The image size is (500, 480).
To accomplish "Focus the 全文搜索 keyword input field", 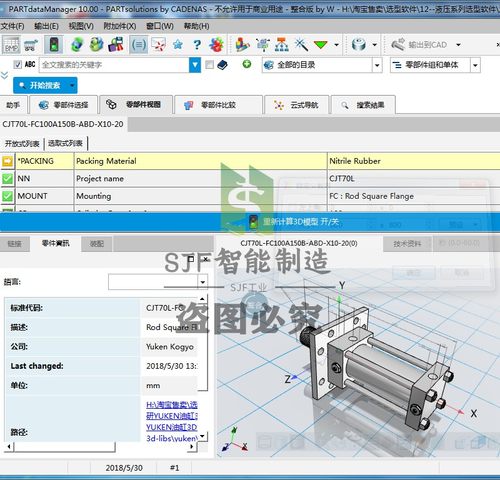I will click(114, 65).
